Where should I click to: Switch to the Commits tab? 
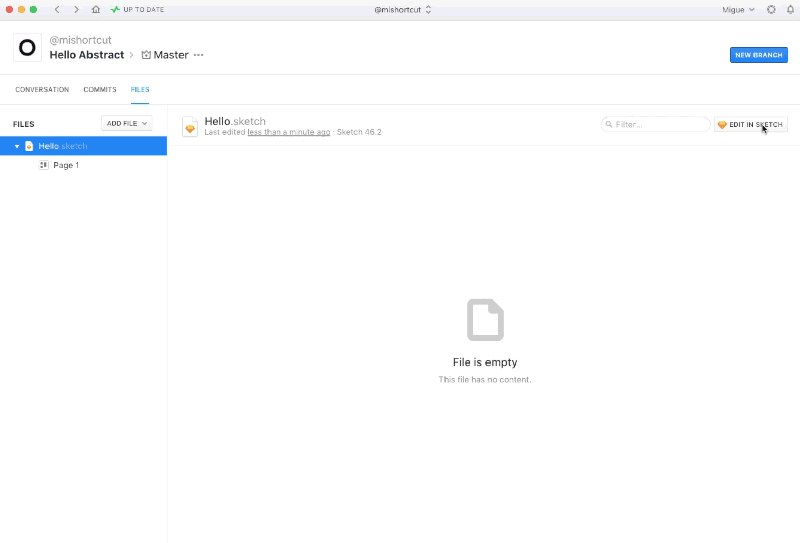point(100,89)
